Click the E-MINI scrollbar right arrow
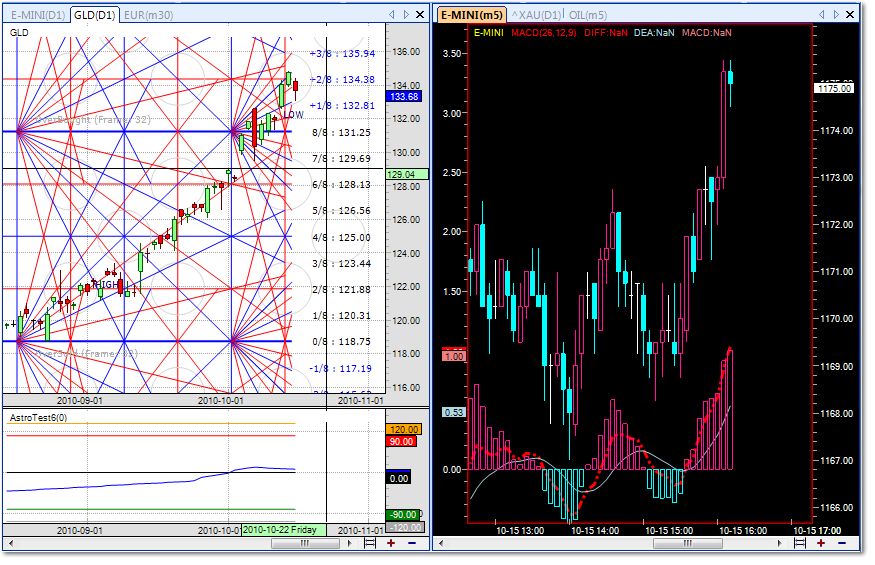The height and width of the screenshot is (565, 875). 781,543
